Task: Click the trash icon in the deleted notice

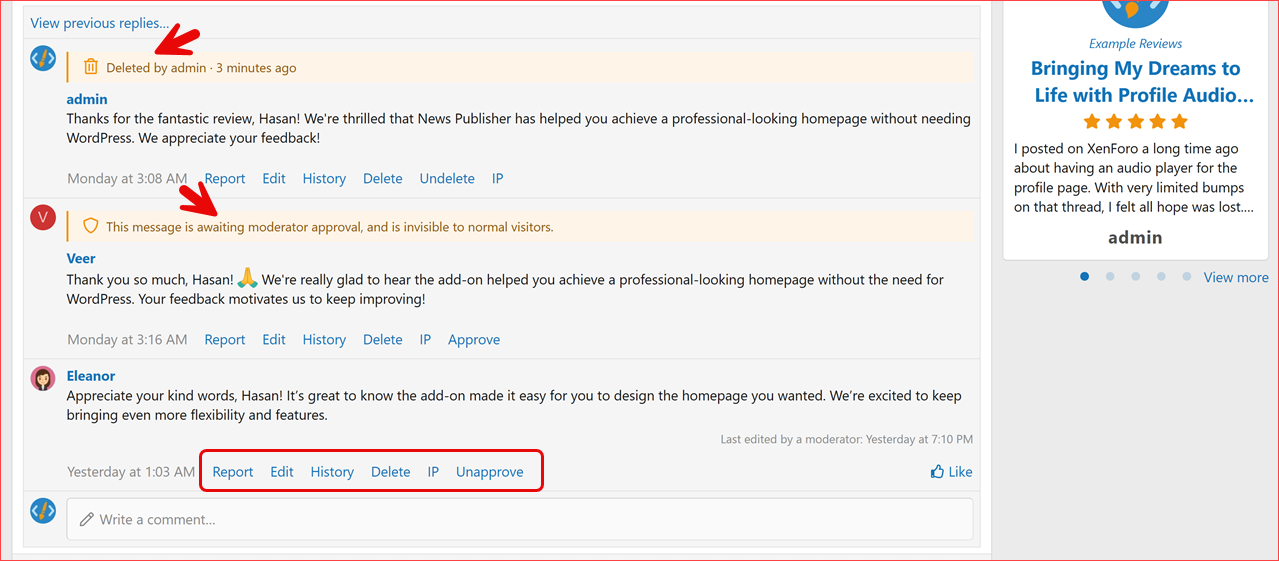Action: click(91, 67)
